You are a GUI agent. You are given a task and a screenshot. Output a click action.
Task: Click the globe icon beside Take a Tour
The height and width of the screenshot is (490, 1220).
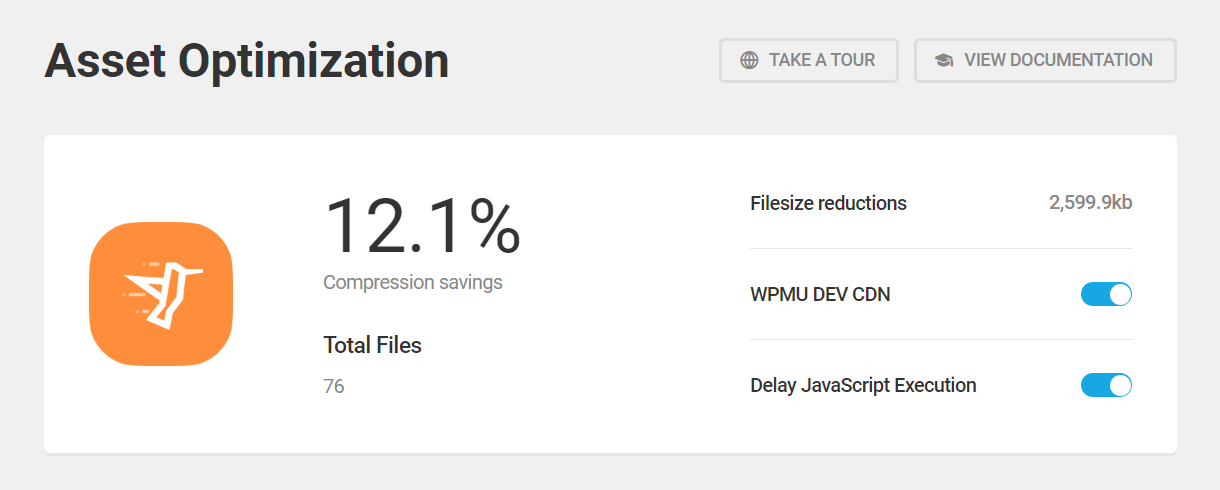[x=749, y=60]
